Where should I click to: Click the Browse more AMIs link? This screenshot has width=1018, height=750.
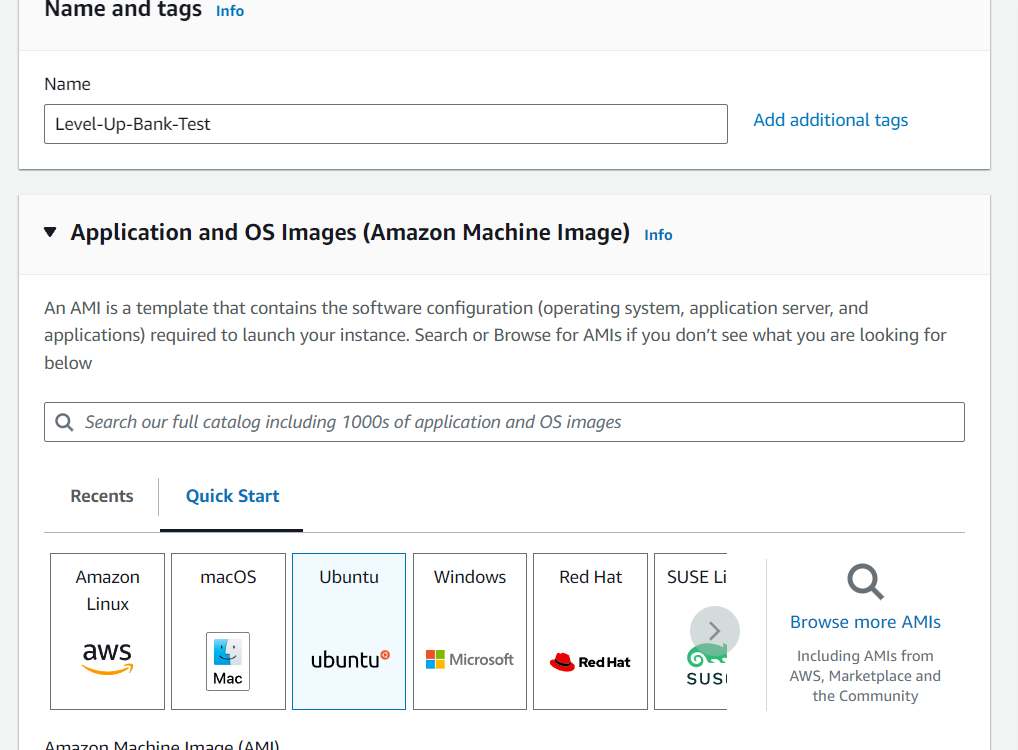click(864, 621)
